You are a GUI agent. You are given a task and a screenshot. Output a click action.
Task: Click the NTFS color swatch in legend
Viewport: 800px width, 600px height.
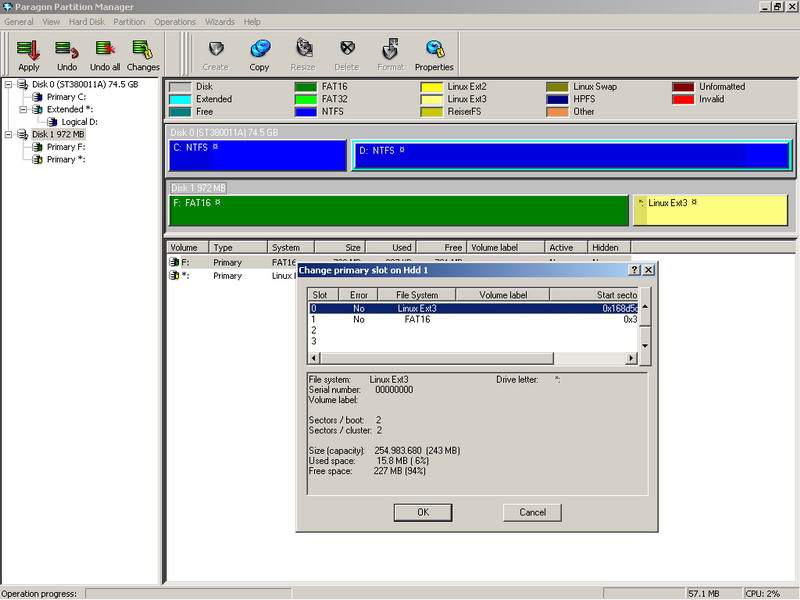click(x=306, y=112)
